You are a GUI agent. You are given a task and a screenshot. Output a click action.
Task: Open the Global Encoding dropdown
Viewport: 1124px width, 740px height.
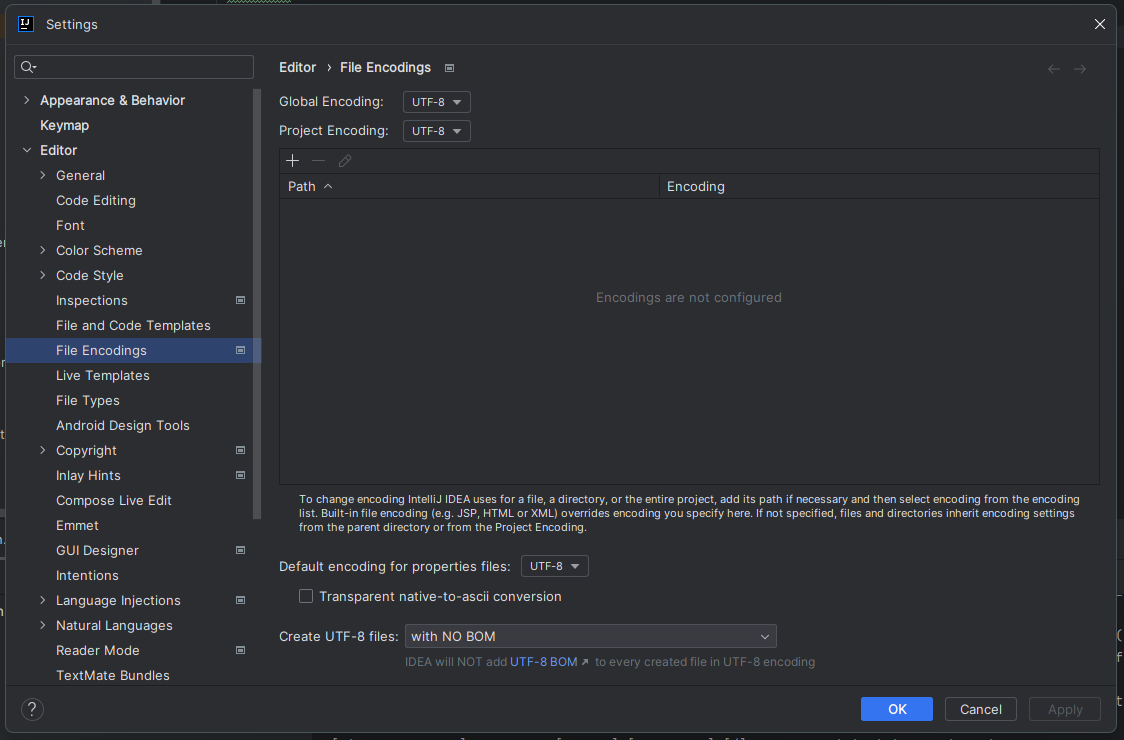[x=437, y=102]
